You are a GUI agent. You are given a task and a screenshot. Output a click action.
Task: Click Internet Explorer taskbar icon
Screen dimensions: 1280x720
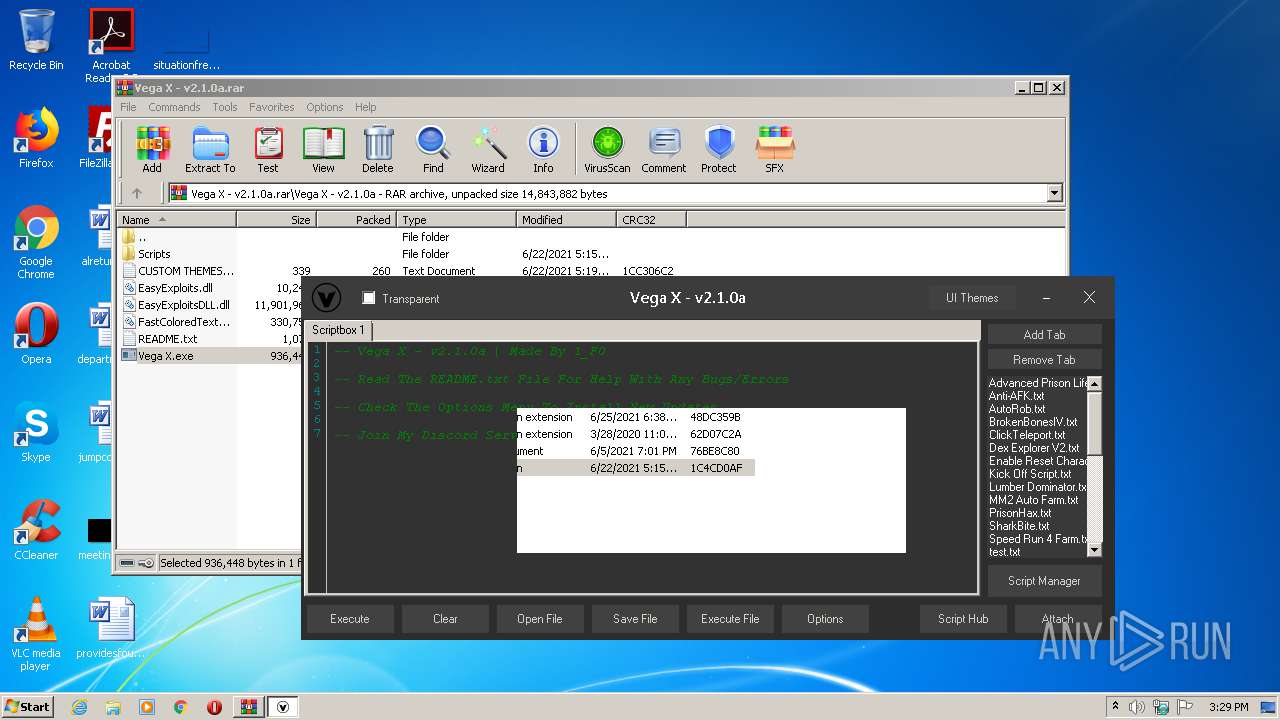80,707
